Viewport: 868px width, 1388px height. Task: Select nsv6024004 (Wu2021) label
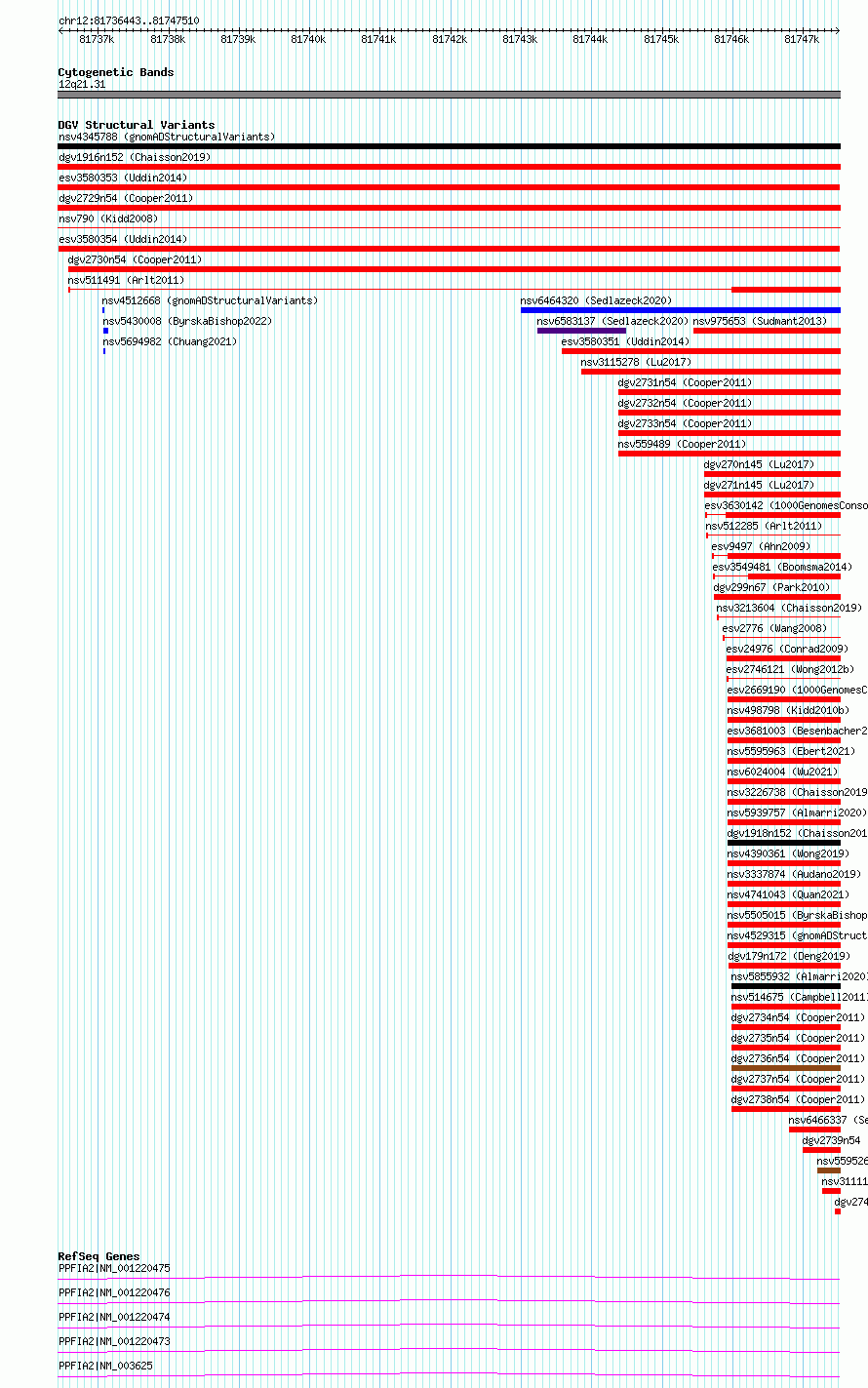[782, 772]
